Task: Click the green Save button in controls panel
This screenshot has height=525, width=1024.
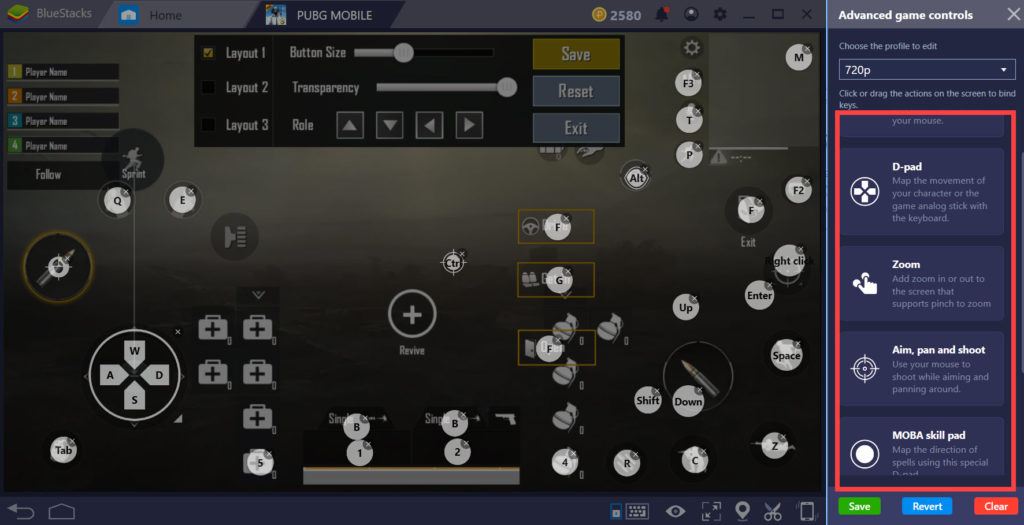Action: tap(860, 506)
